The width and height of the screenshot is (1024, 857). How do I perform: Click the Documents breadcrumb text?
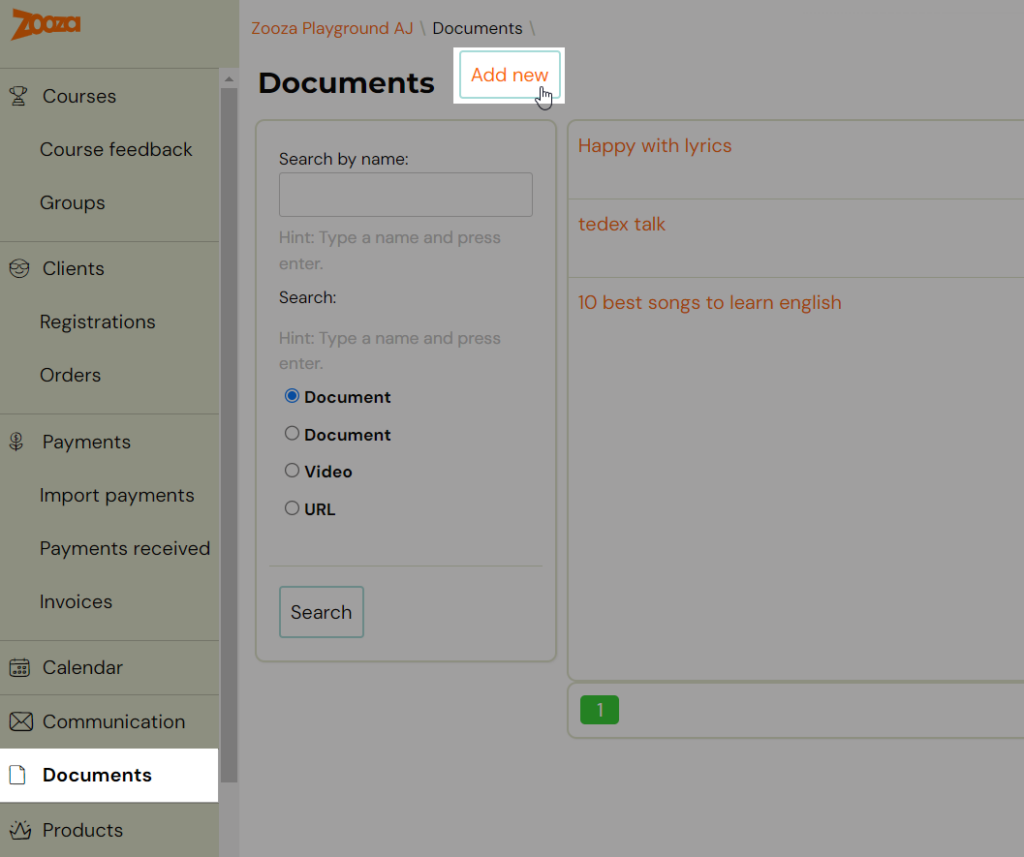point(477,29)
